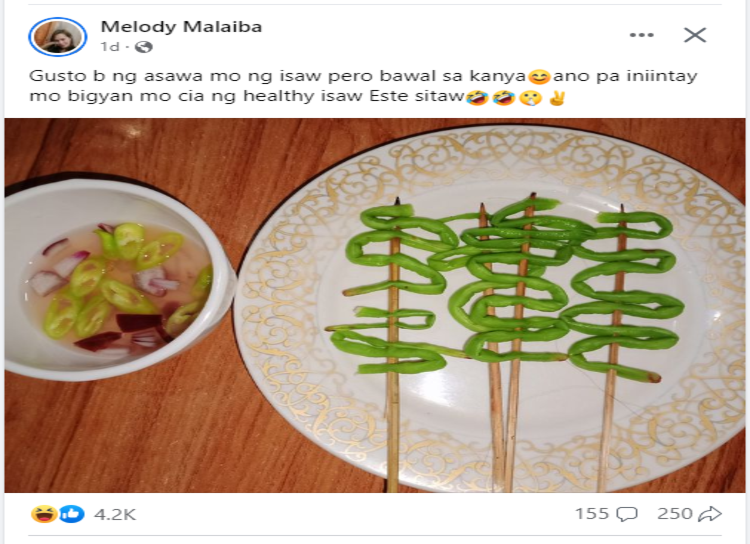Image resolution: width=750 pixels, height=544 pixels.
Task: Click the gold-patterned plate rim in photo
Action: coord(300,420)
